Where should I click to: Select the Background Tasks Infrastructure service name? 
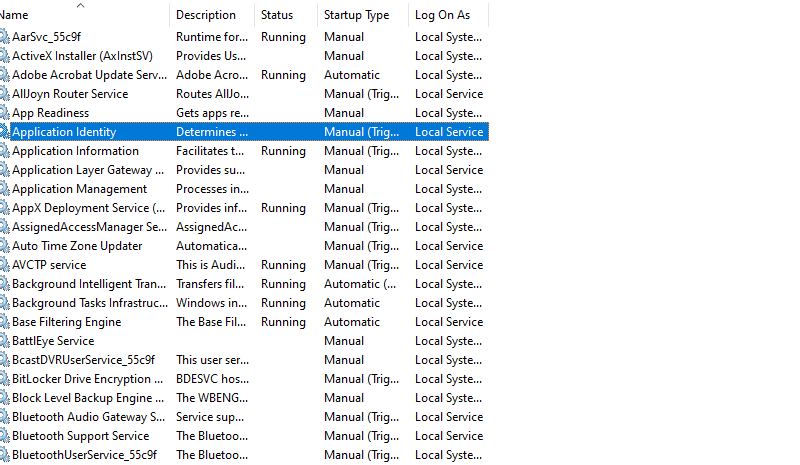point(90,303)
